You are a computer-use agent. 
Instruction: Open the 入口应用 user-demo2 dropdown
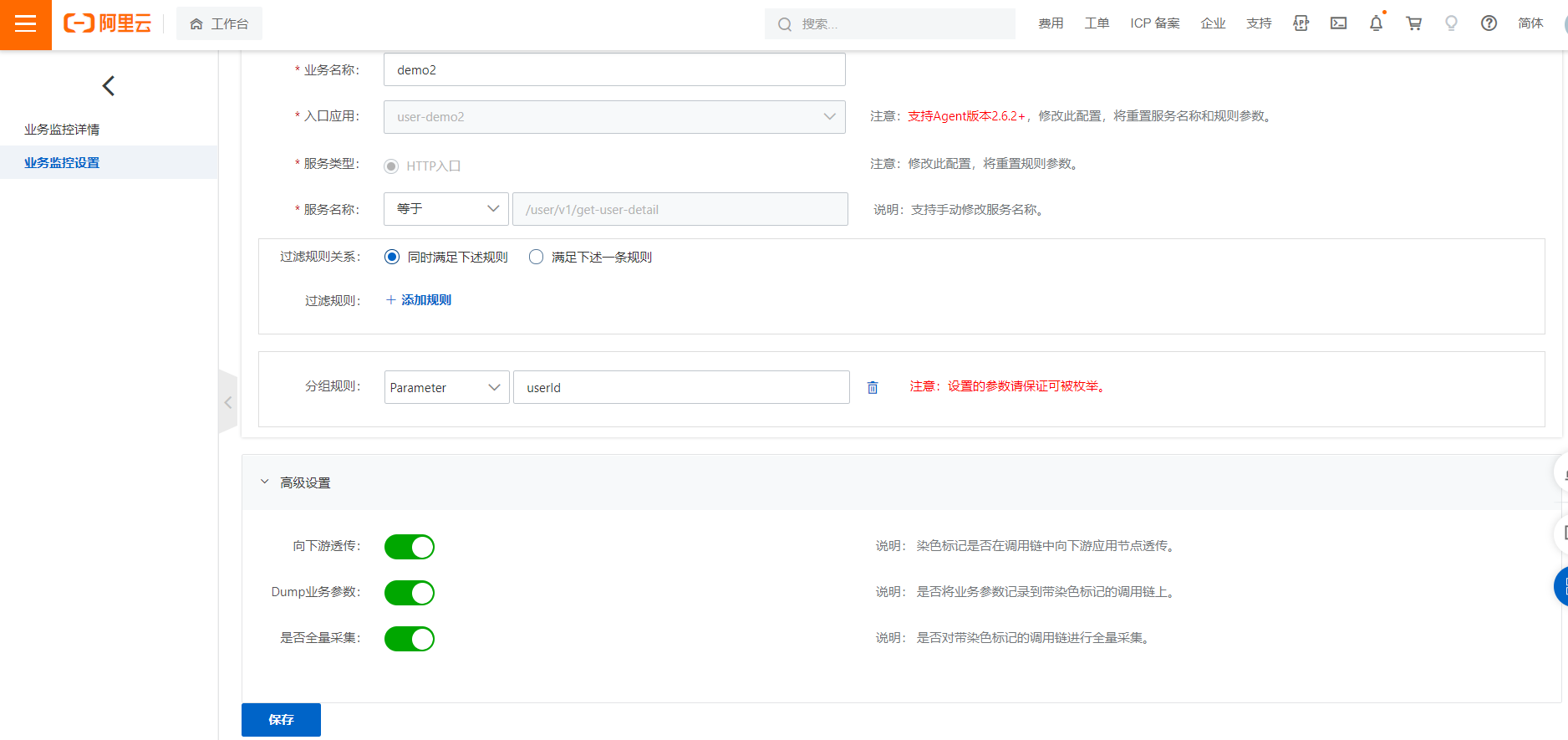[614, 117]
